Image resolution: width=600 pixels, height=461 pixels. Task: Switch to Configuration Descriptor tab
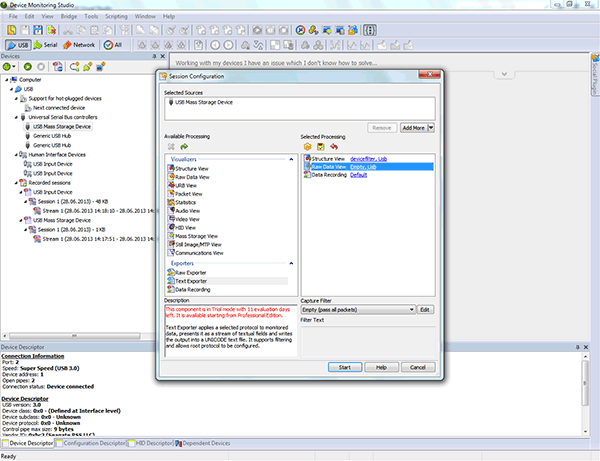click(91, 443)
